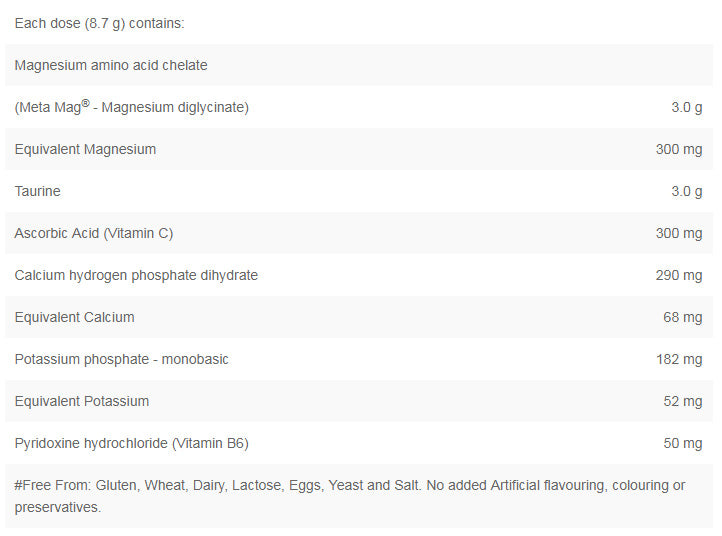The height and width of the screenshot is (536, 722).
Task: Click Pyridoxine hydrochloride (Vitamin B6) label
Action: click(131, 443)
